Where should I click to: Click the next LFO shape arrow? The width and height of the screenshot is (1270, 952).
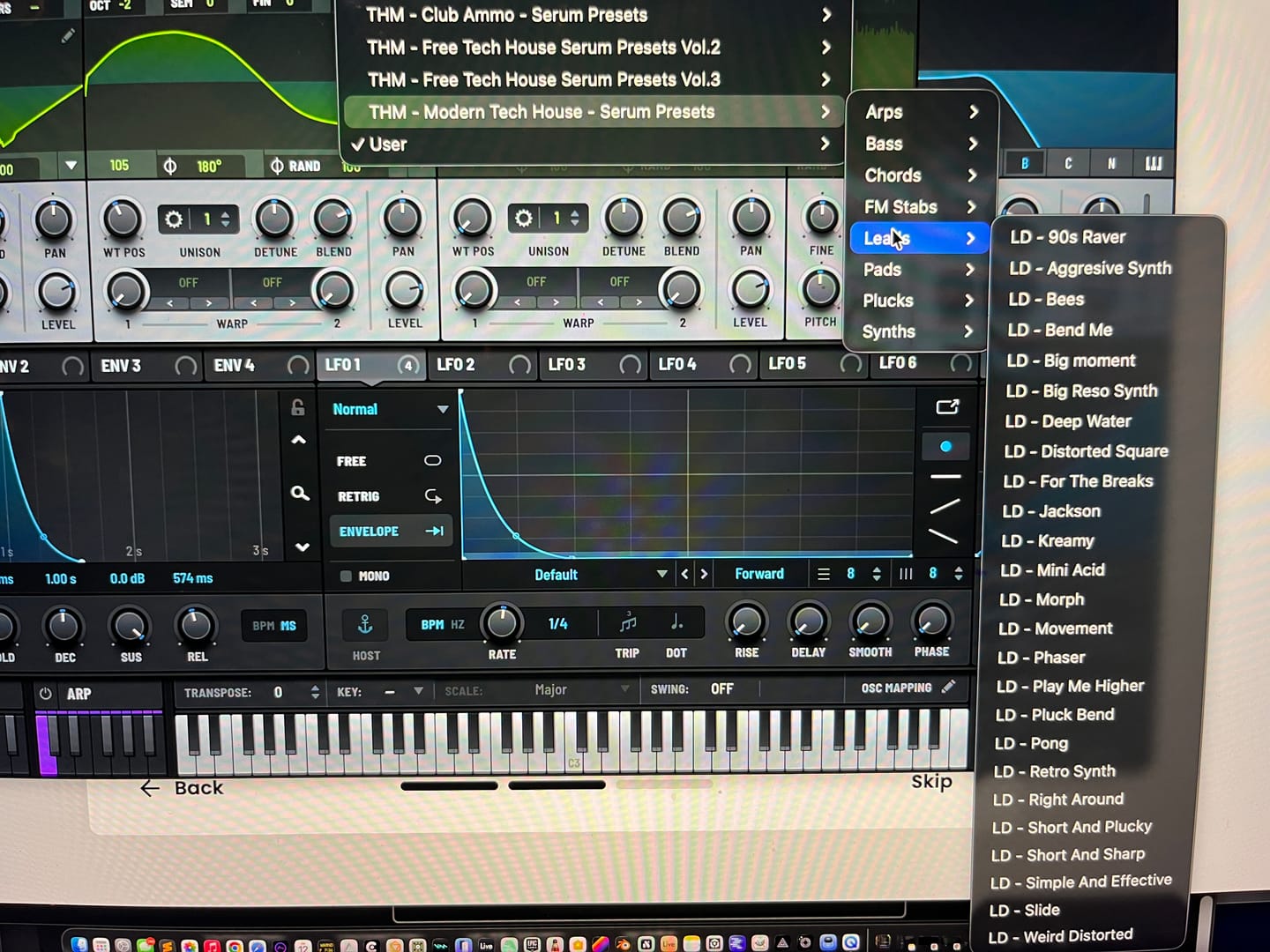(704, 574)
